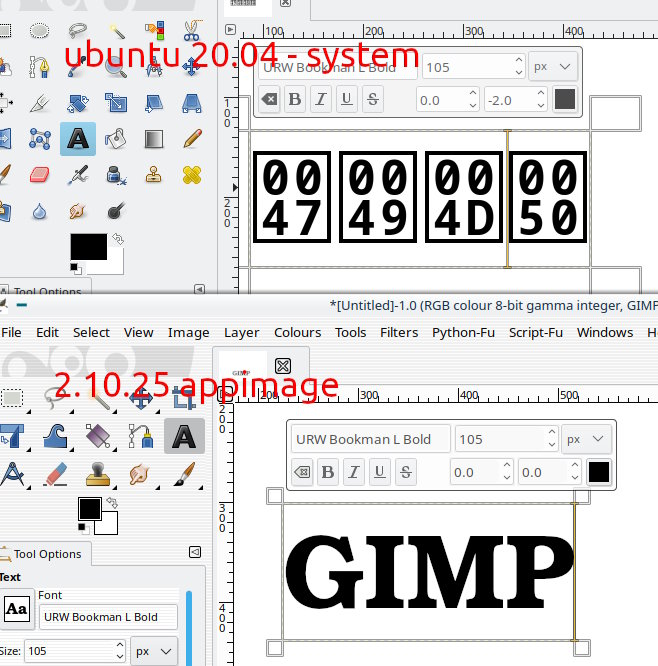Select the Smudge tool in ubuntu 20.04 window

[x=77, y=211]
